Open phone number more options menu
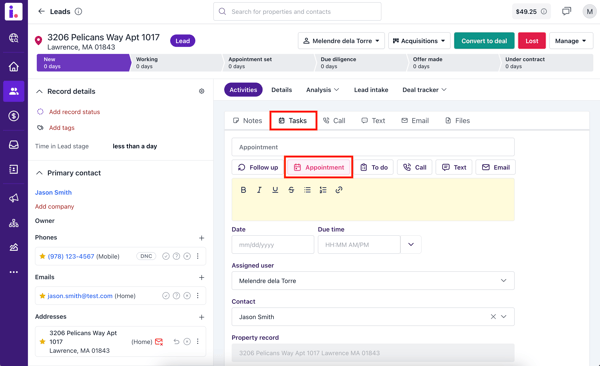This screenshot has height=366, width=600. [x=198, y=256]
